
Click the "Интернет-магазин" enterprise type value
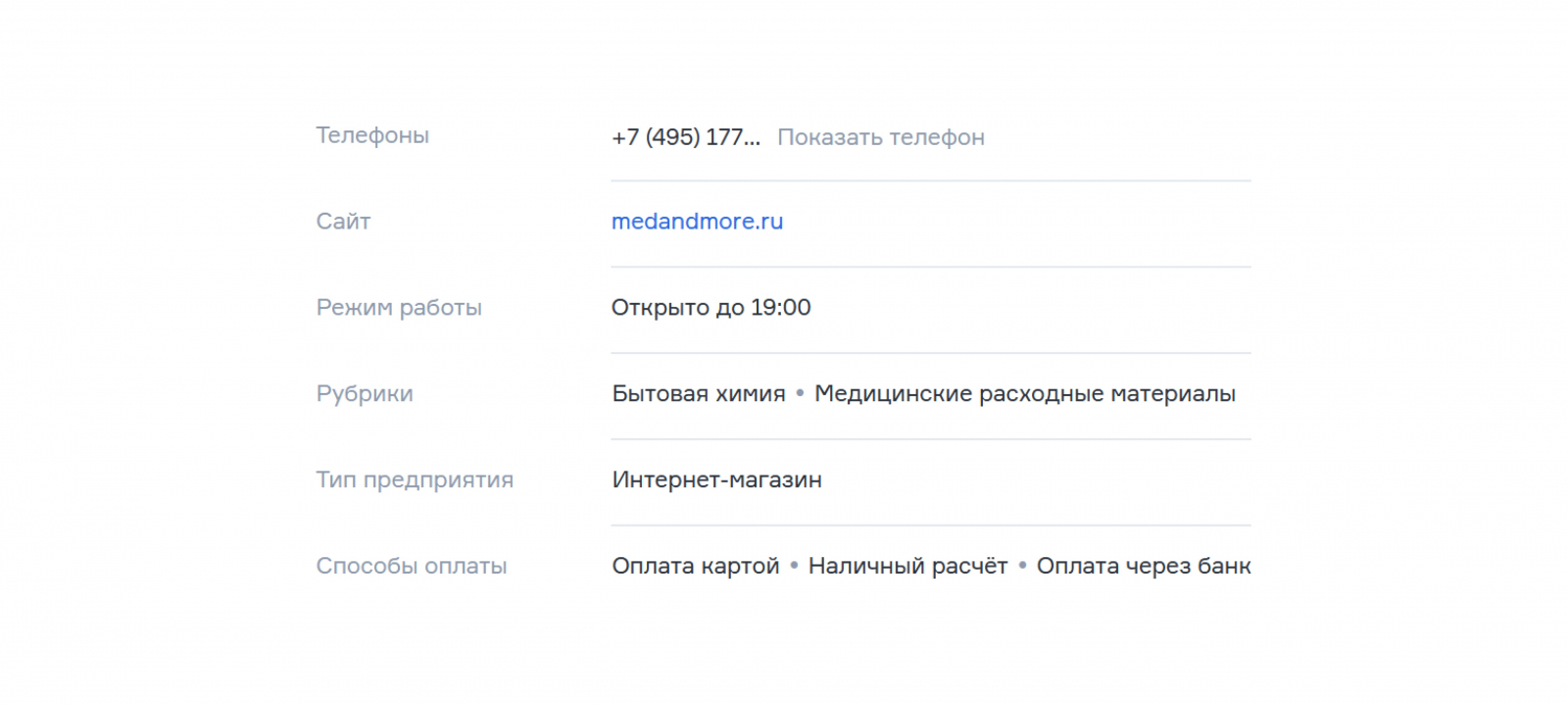(716, 480)
